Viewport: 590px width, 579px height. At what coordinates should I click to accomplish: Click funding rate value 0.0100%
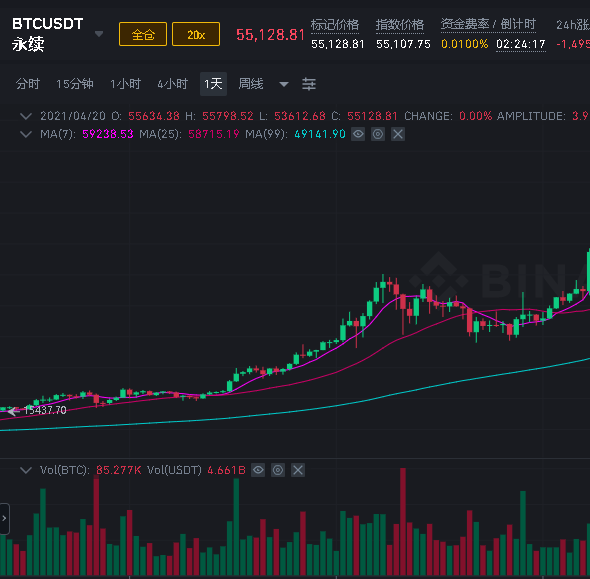(x=465, y=44)
